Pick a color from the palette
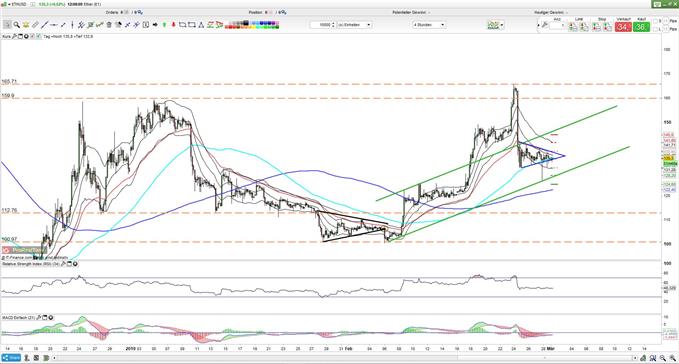Image resolution: width=679 pixels, height=364 pixels. pos(252,25)
